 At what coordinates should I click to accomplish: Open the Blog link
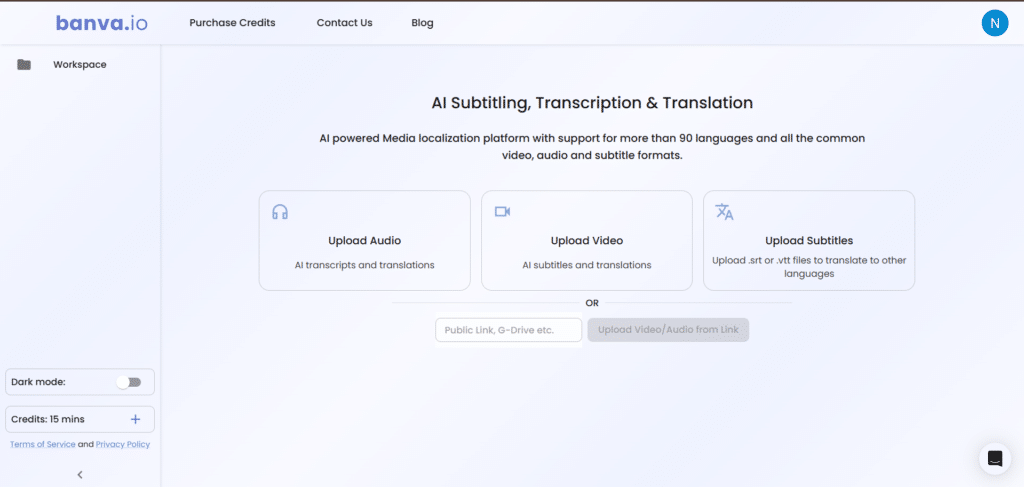tap(423, 23)
